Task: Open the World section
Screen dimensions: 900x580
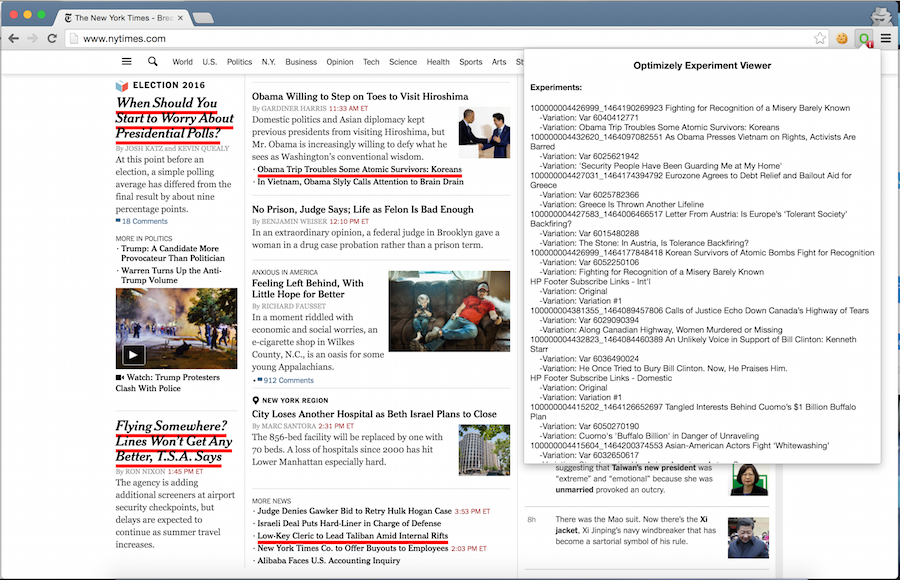Action: coord(183,62)
